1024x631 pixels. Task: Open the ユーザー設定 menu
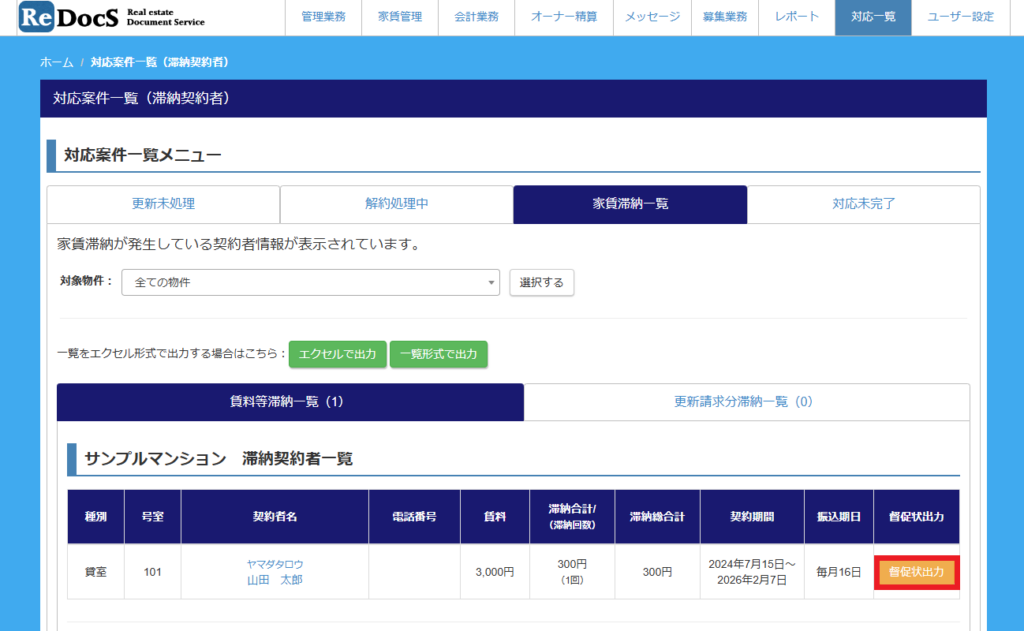961,17
